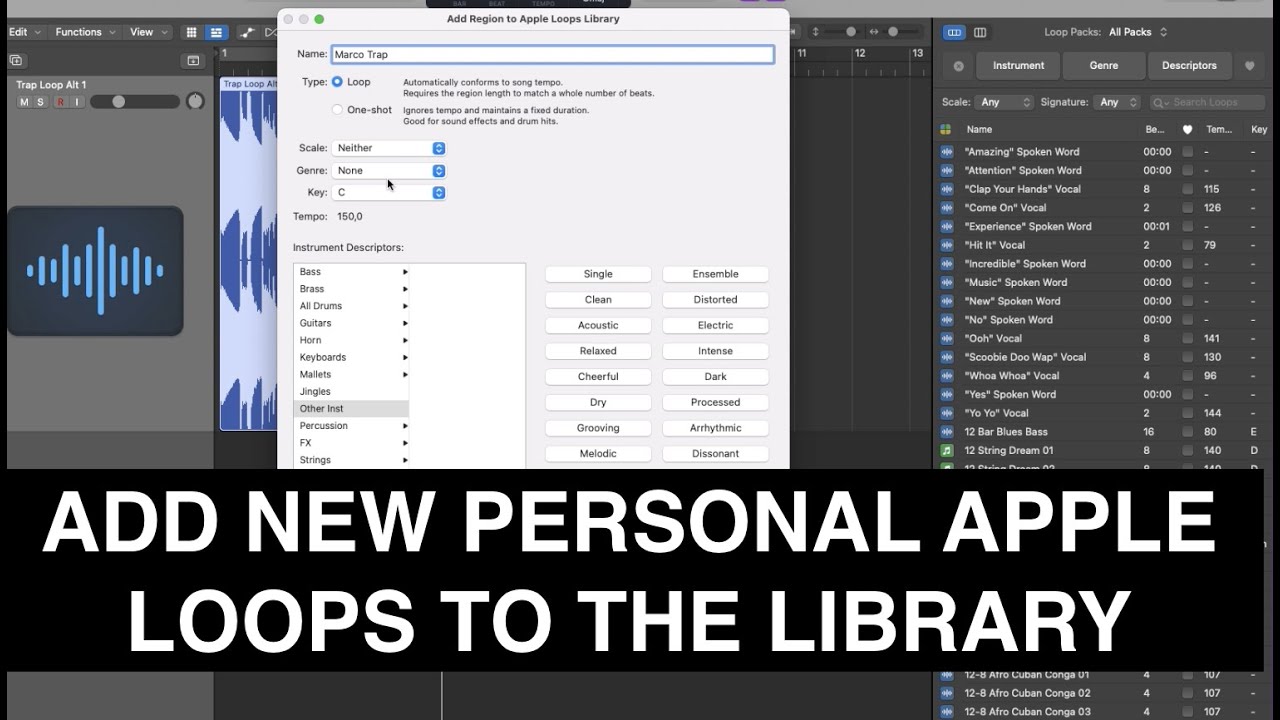Click green MIDI icon of 12 String Dream 01
Screen dimensions: 1280x720
tap(947, 451)
